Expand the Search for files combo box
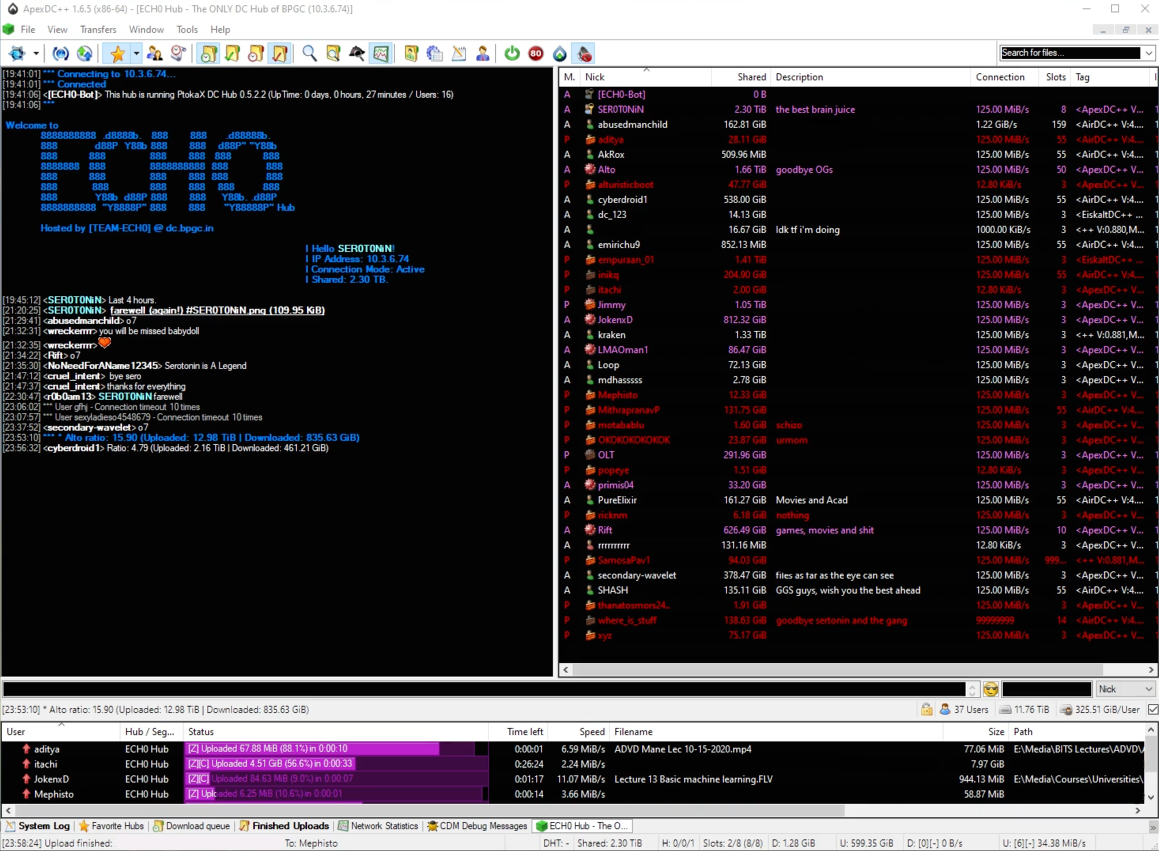This screenshot has width=1159, height=851. [1150, 52]
